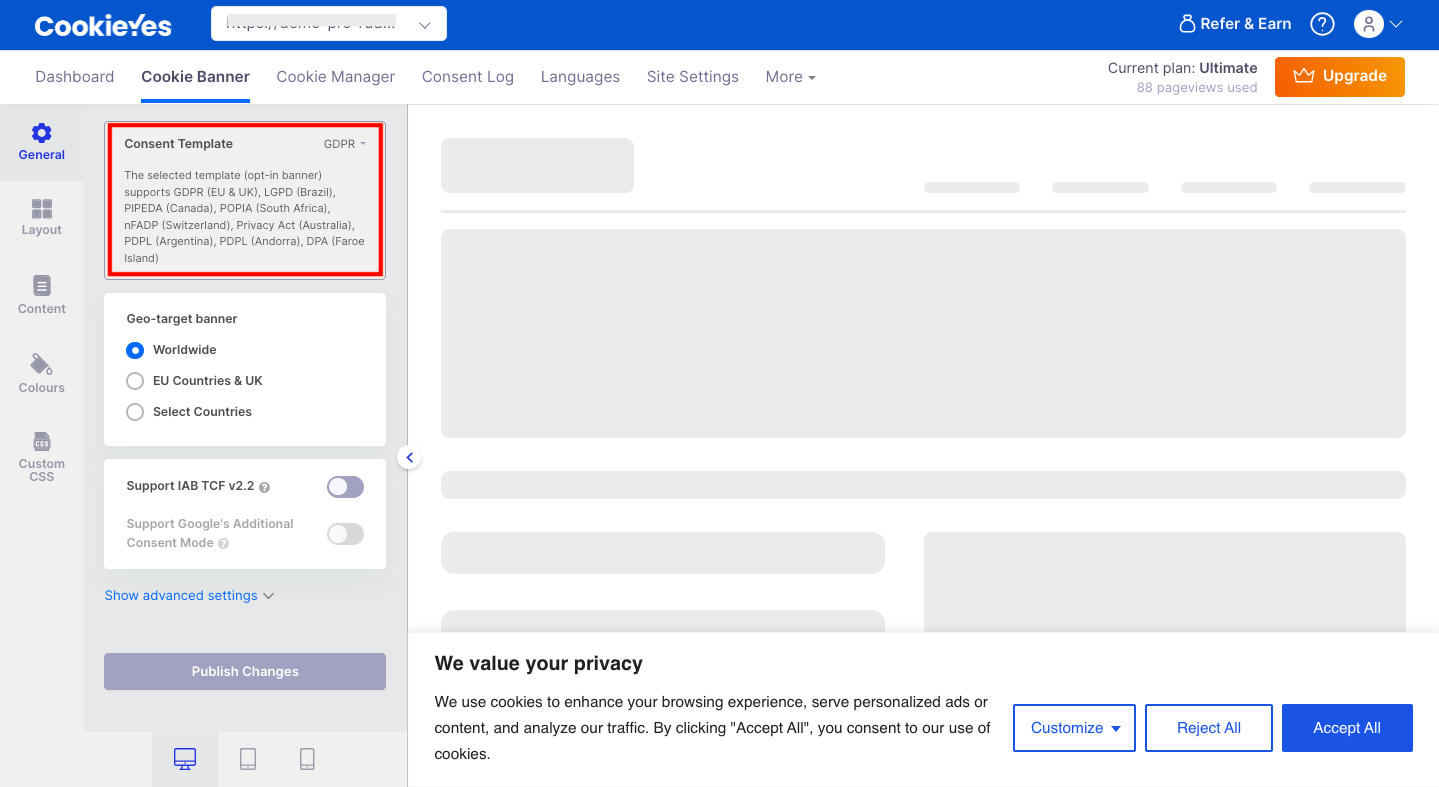Choose the Select Countries option
1439x787 pixels.
pos(135,412)
